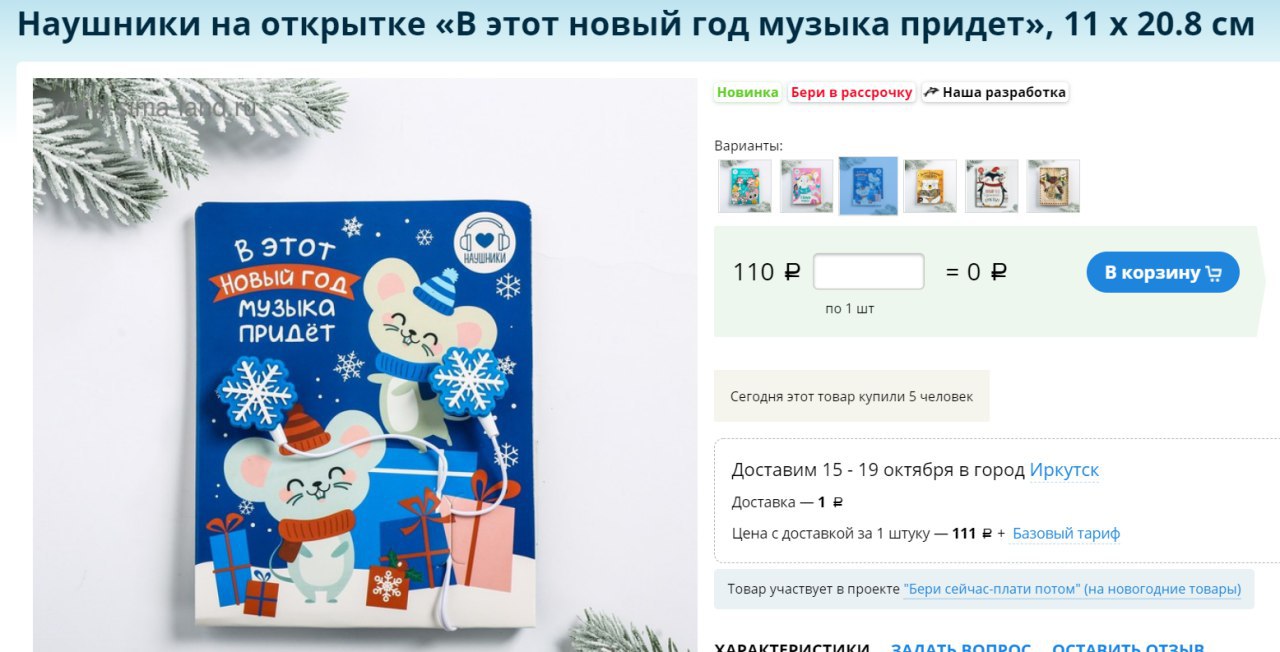Click the Наша разработка badge

(x=996, y=92)
